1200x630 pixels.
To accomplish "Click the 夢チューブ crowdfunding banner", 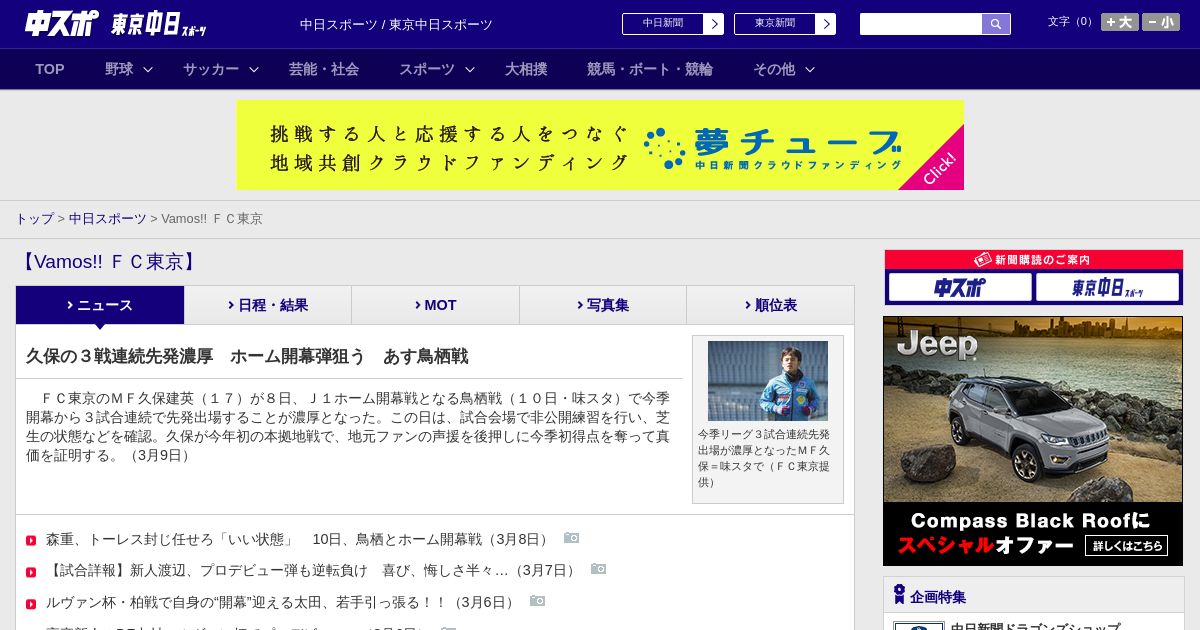I will click(x=600, y=145).
